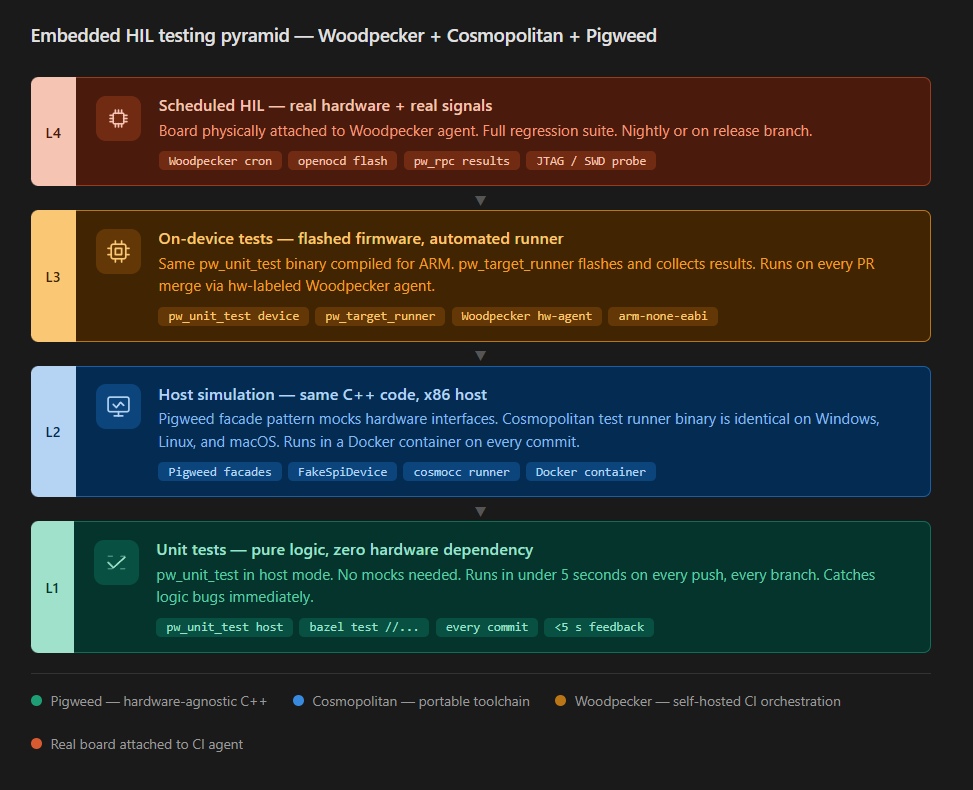Click the 'bazel test //...' tag
This screenshot has width=973, height=790.
(x=364, y=627)
